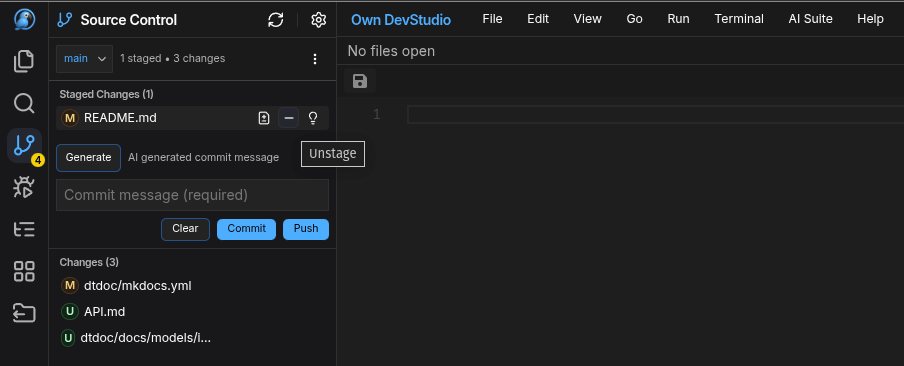Click 'AI generated commit message' label
Viewport: 904px width, 366px height.
pos(204,157)
